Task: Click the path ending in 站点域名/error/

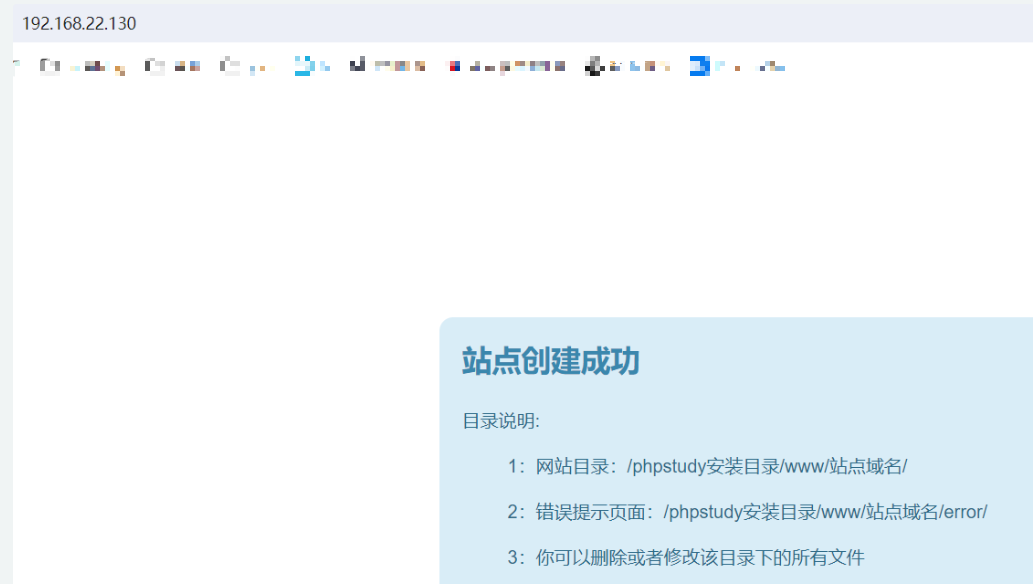Action: click(825, 512)
